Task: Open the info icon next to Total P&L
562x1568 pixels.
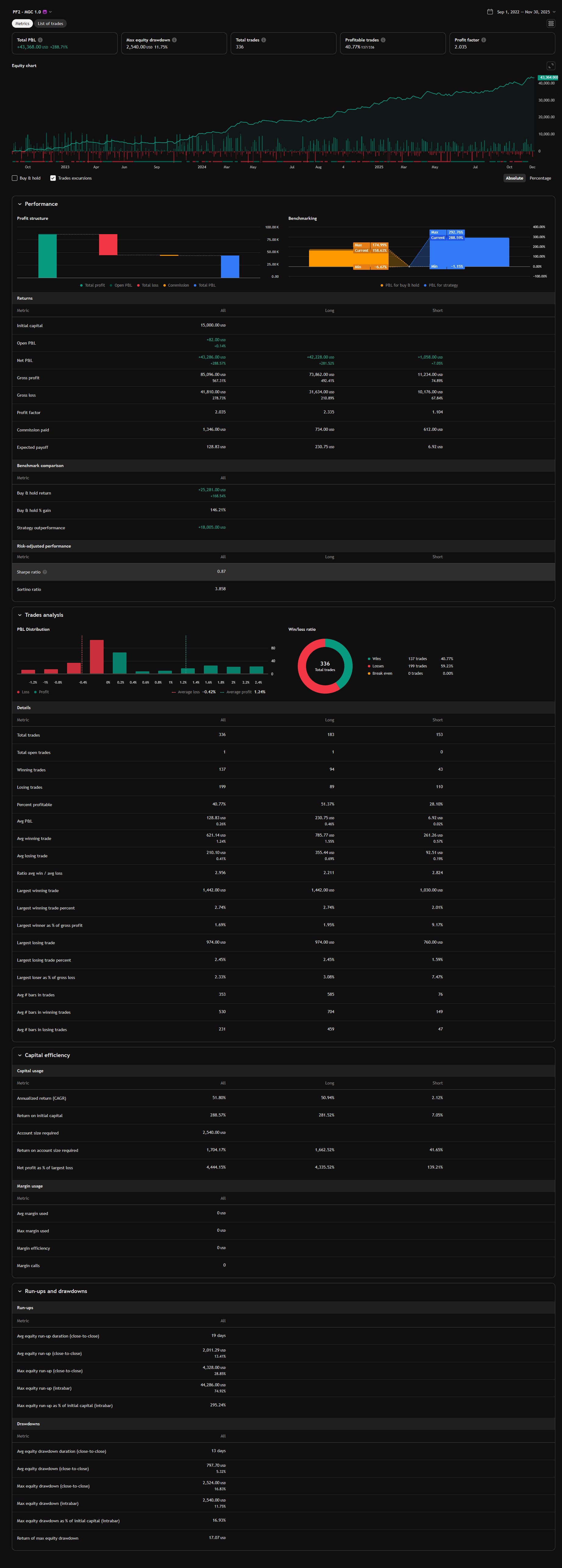Action: 40,40
